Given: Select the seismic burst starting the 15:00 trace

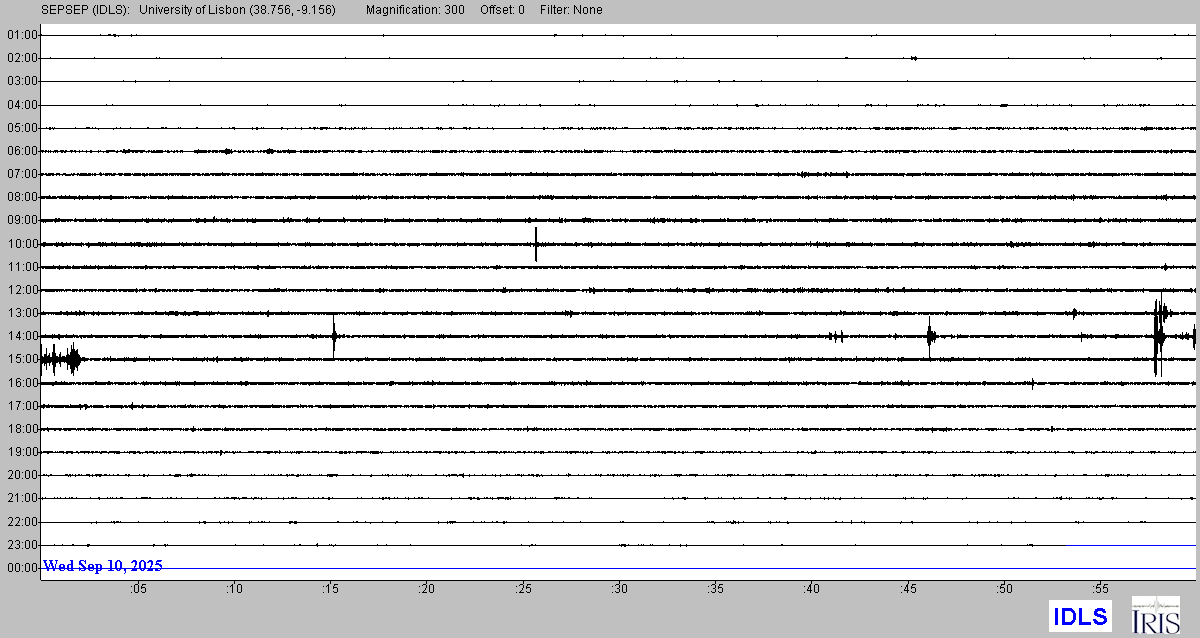Looking at the screenshot, I should [62, 359].
